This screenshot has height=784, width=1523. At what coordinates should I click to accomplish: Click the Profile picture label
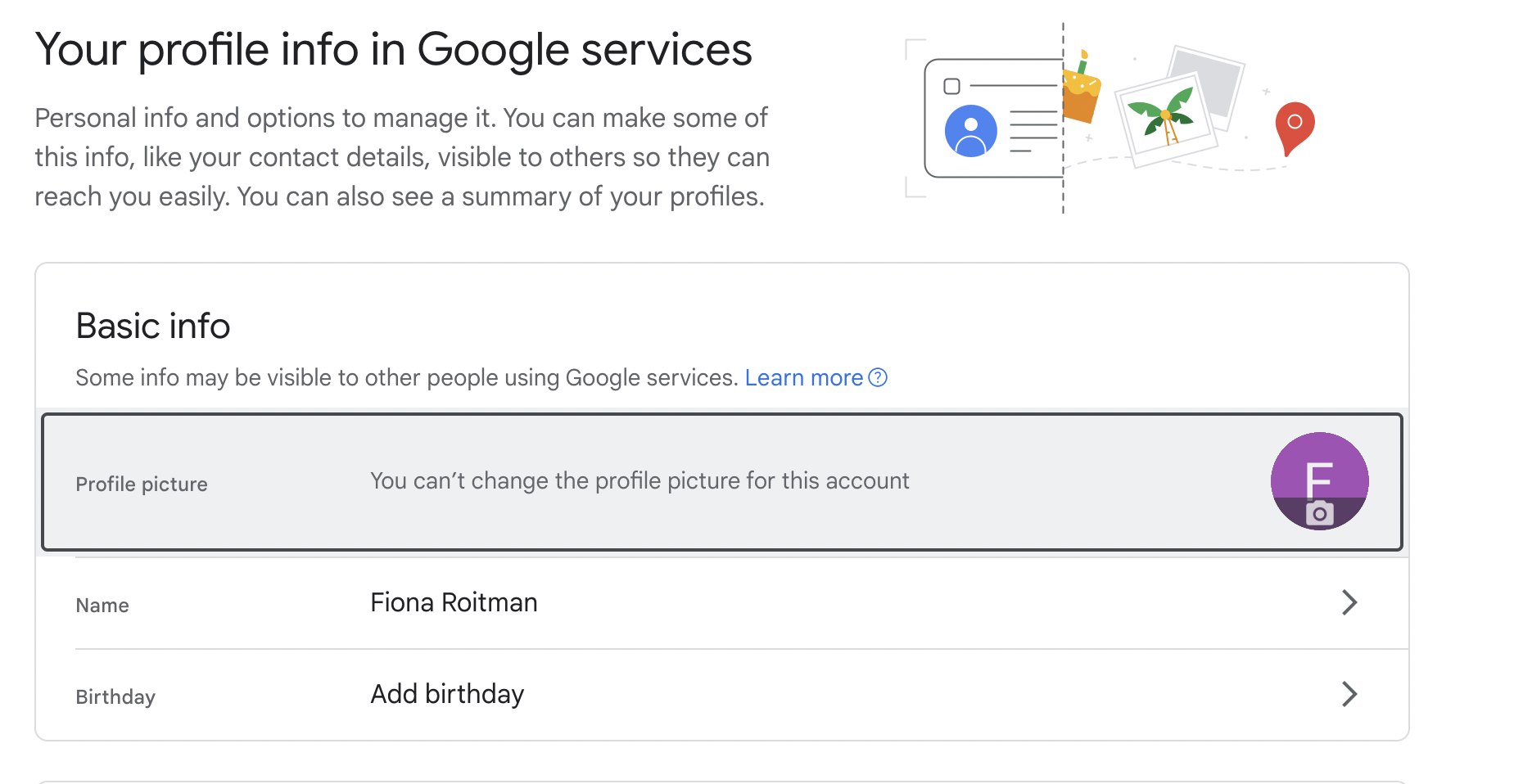coord(142,484)
